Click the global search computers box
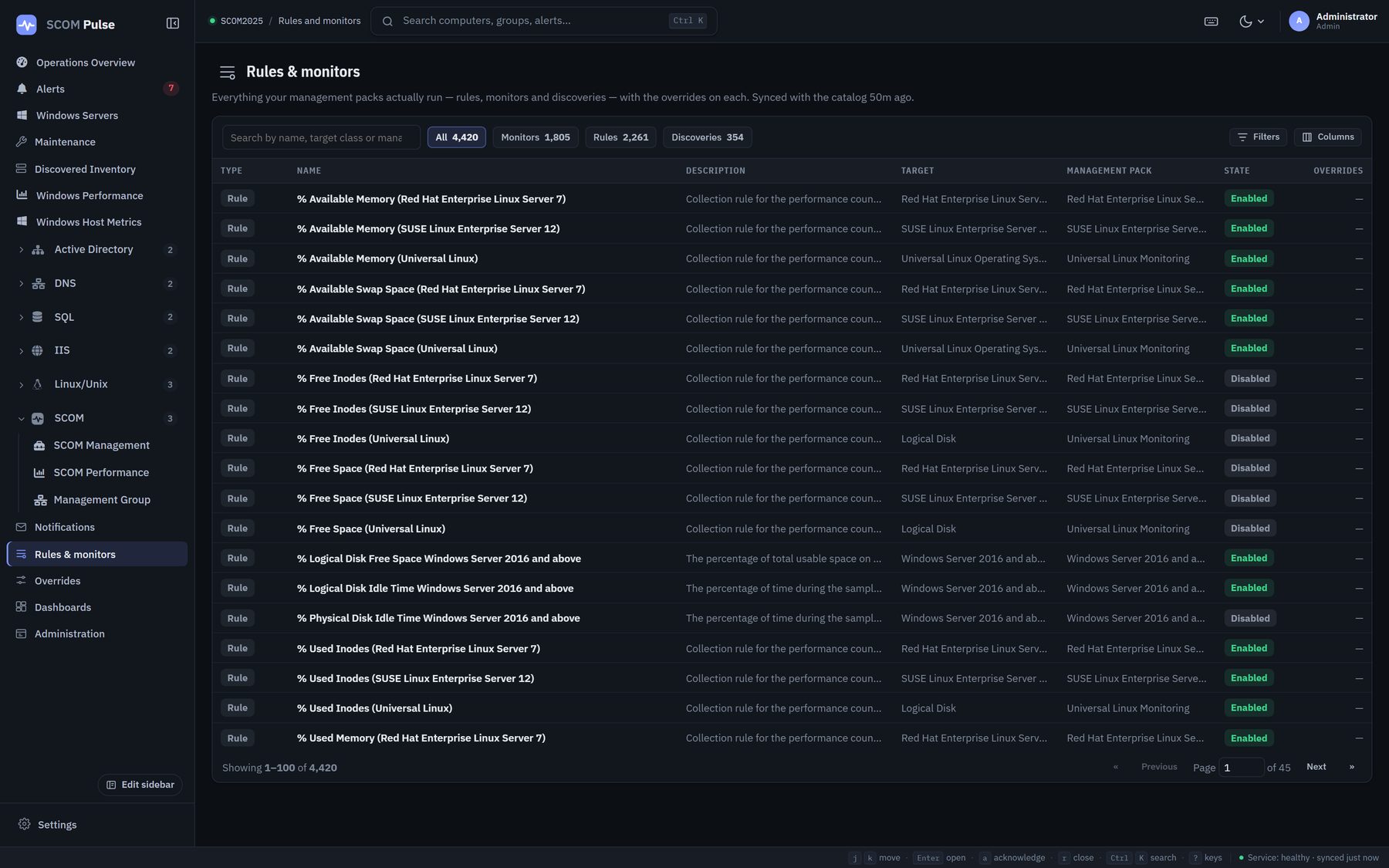The image size is (1389, 868). click(543, 21)
